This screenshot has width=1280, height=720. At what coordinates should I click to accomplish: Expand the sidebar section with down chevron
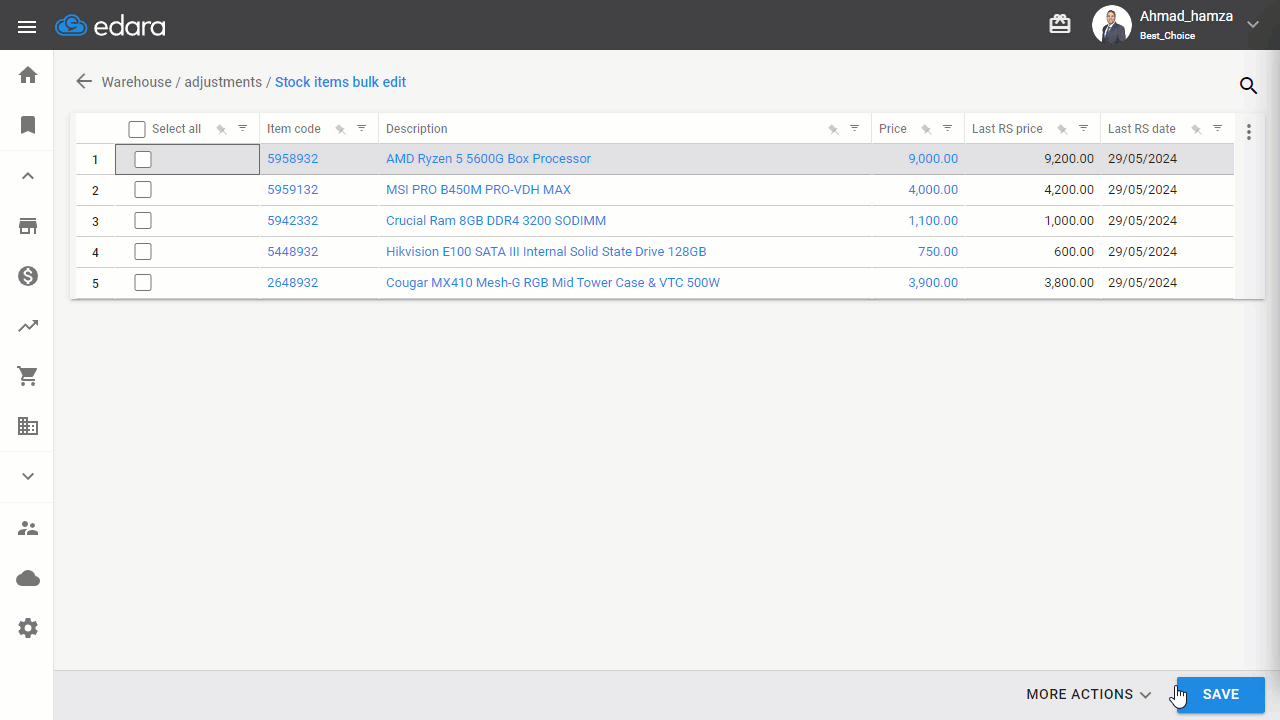[x=28, y=476]
